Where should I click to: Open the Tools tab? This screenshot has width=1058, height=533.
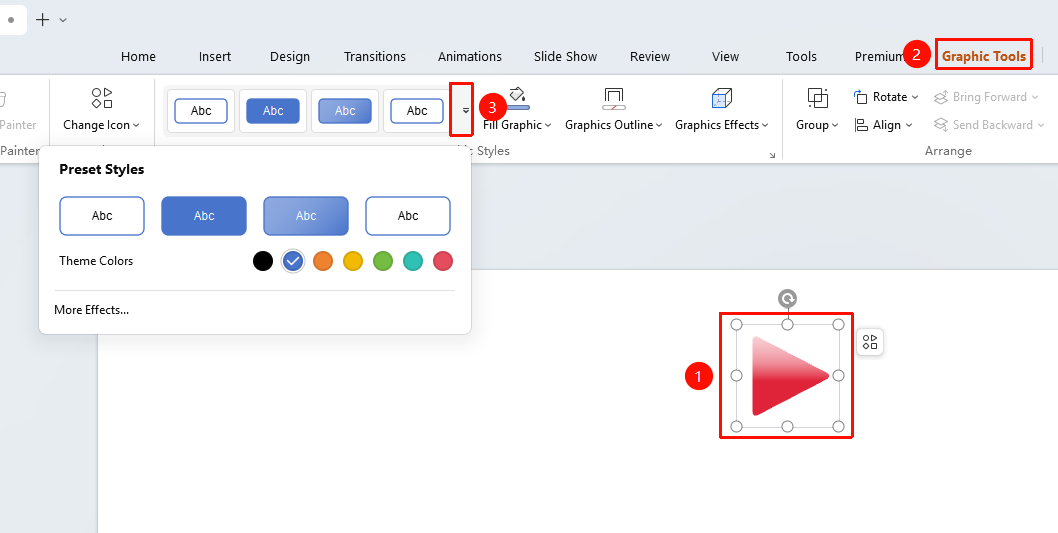(x=802, y=57)
